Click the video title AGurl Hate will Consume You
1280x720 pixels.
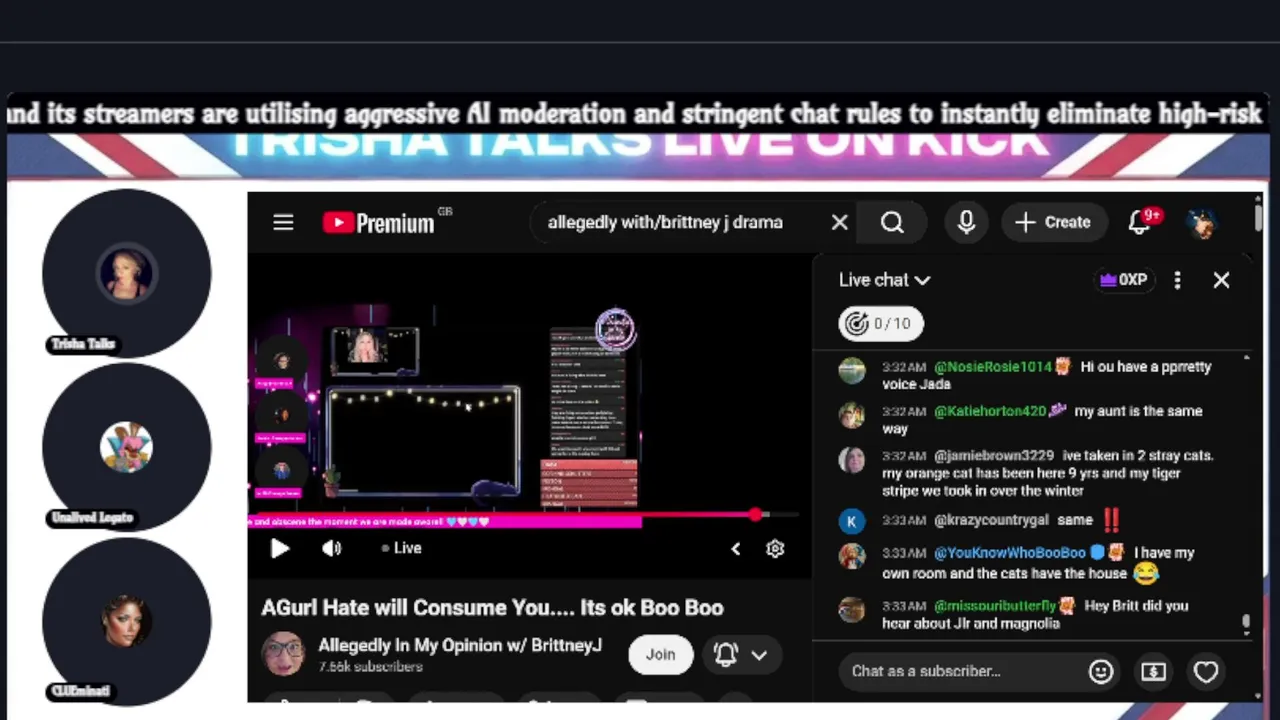tap(492, 607)
